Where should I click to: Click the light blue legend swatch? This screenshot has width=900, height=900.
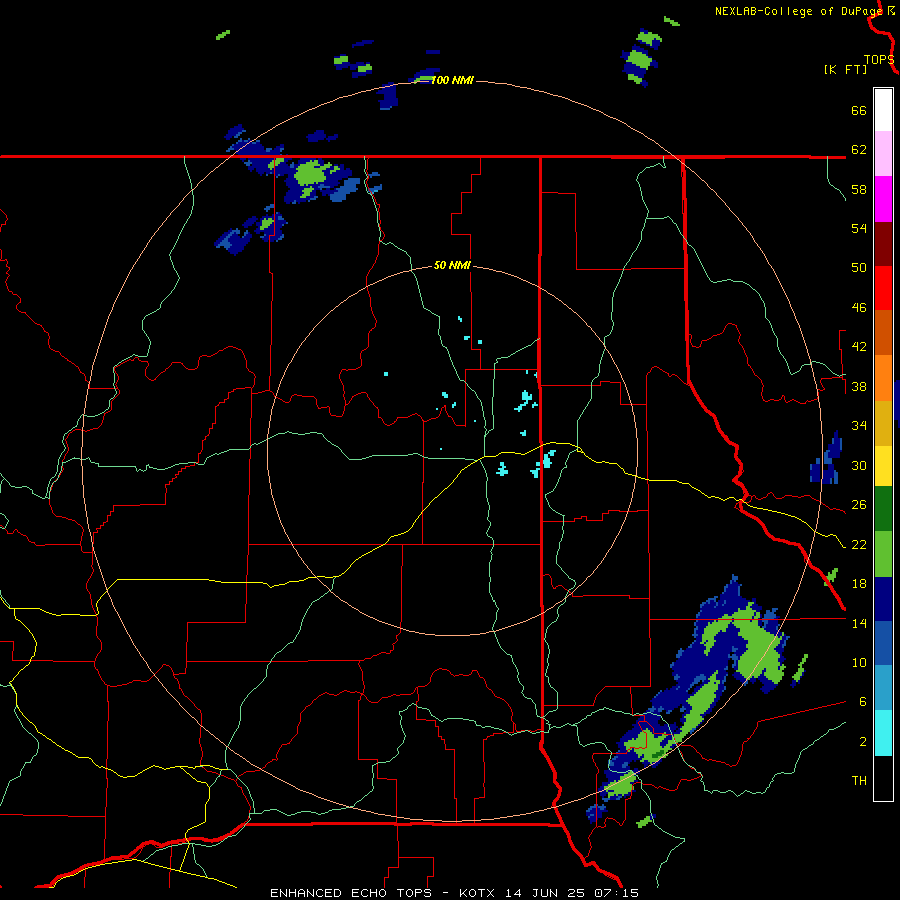point(883,688)
